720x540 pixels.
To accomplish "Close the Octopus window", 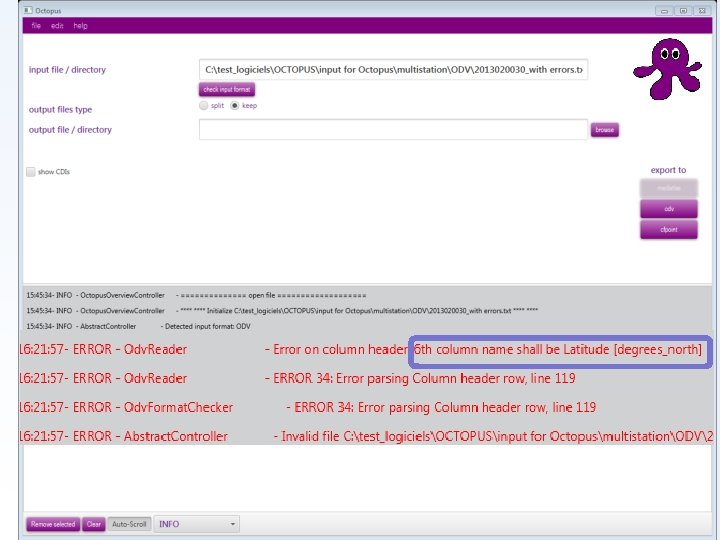I will pos(702,11).
